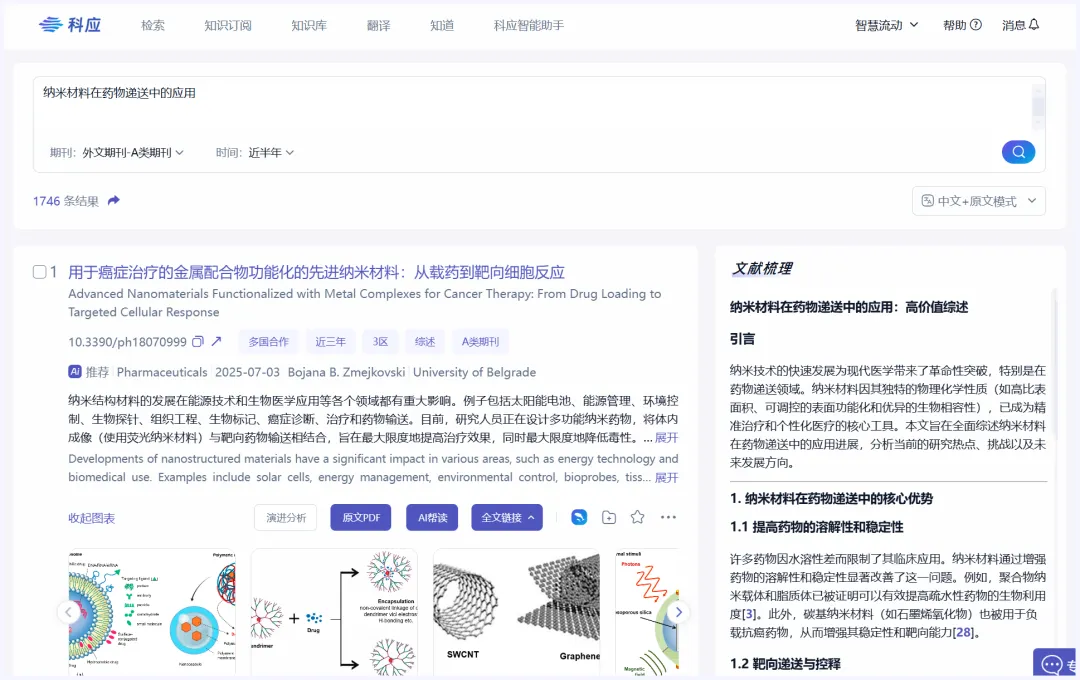Click the 3区 tag
The image size is (1080, 680).
click(380, 342)
